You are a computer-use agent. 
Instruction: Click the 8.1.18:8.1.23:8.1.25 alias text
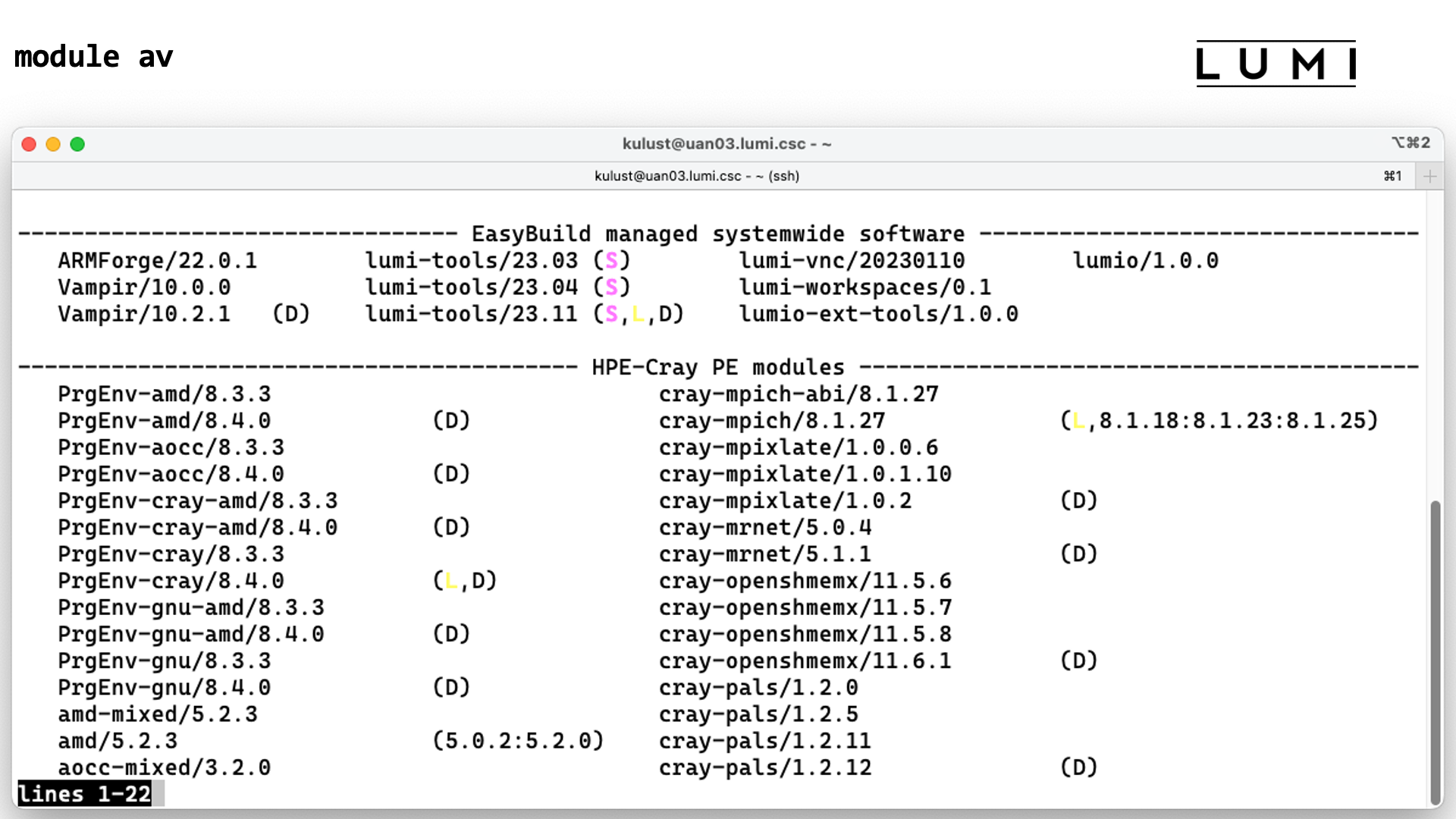(1232, 421)
